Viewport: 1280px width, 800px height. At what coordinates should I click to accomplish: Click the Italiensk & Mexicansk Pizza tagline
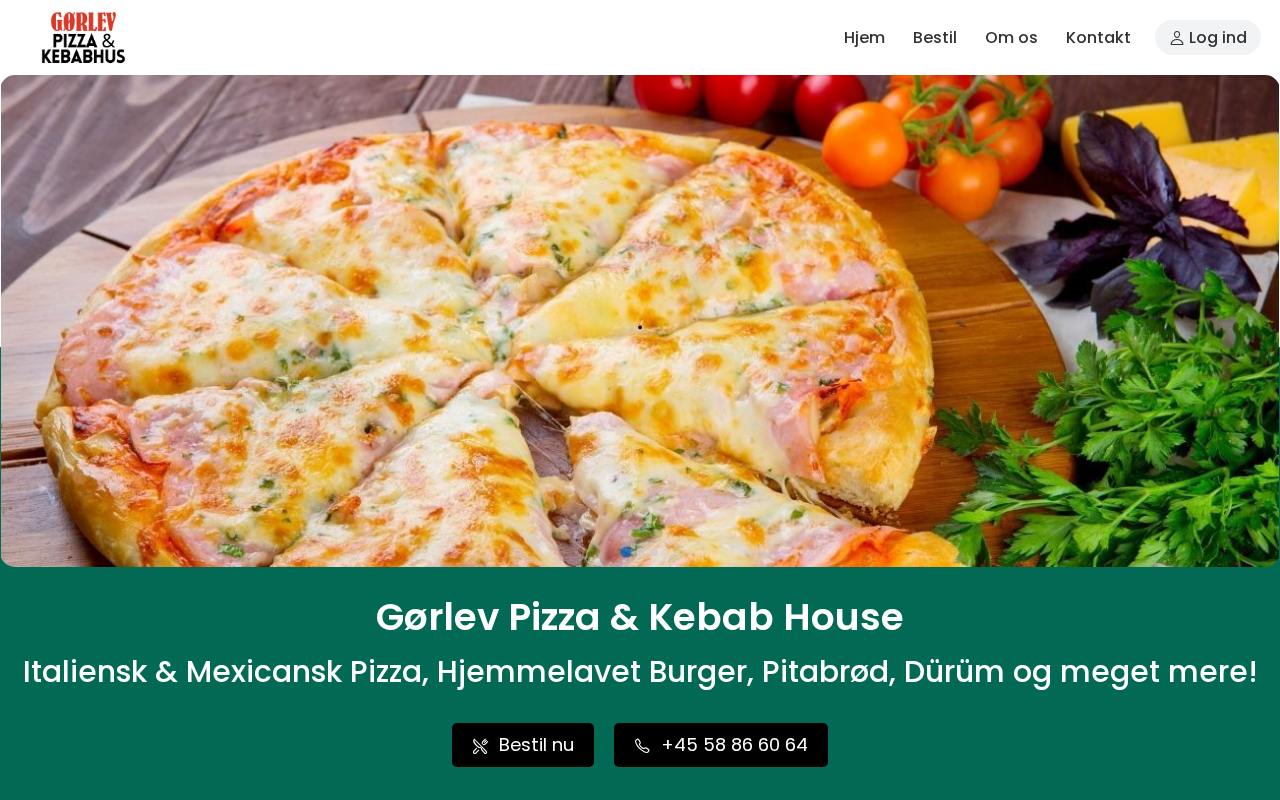tap(640, 672)
